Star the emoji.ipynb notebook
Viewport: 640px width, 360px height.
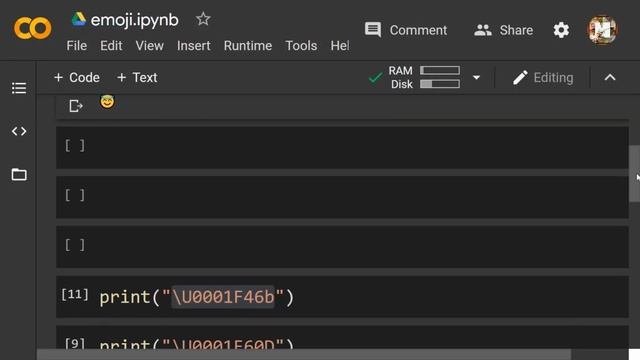(203, 19)
